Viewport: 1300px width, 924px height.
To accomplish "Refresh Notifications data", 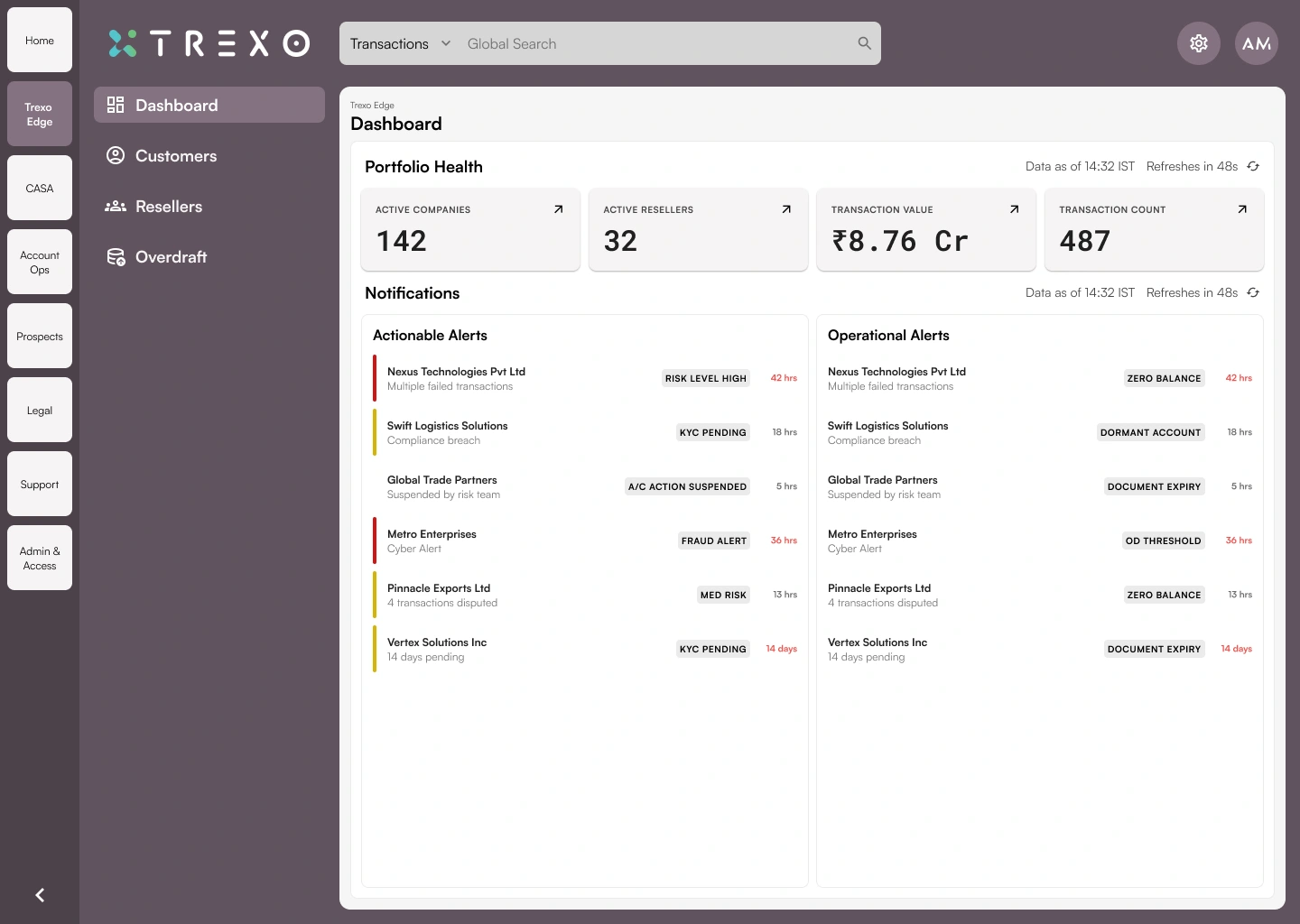I will [x=1253, y=292].
